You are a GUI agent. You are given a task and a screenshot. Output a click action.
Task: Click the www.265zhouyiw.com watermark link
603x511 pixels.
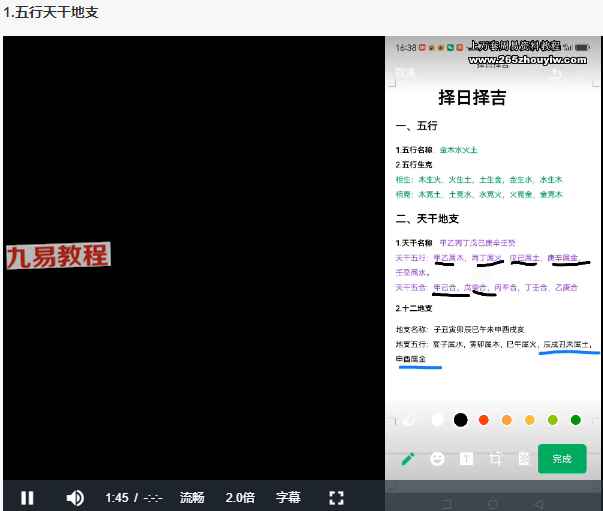click(528, 60)
